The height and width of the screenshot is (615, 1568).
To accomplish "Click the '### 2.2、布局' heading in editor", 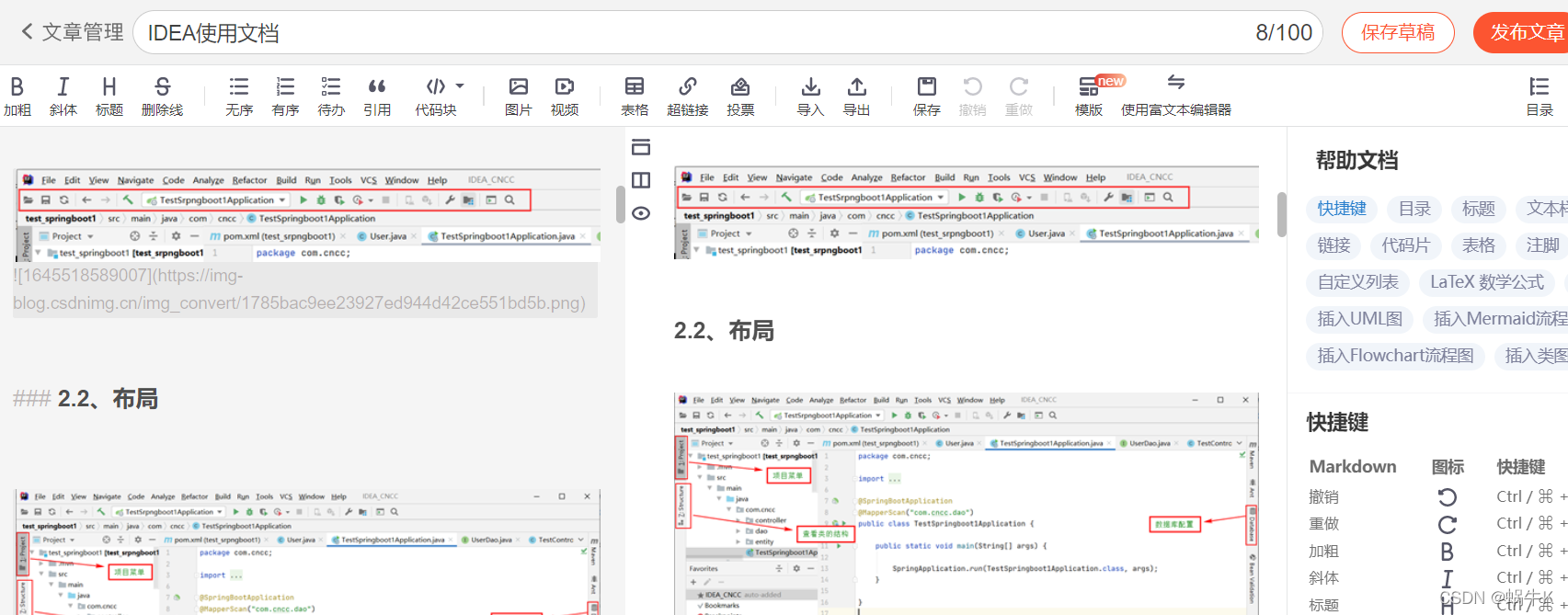I will [86, 399].
